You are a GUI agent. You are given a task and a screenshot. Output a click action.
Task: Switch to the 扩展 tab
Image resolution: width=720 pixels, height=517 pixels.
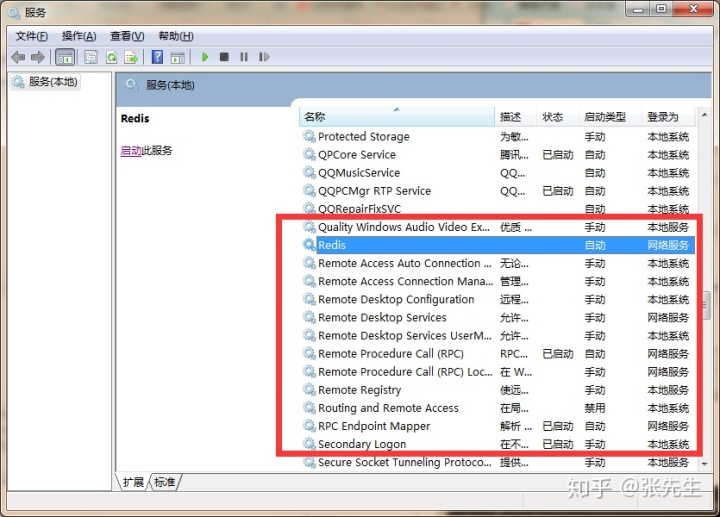coord(133,482)
